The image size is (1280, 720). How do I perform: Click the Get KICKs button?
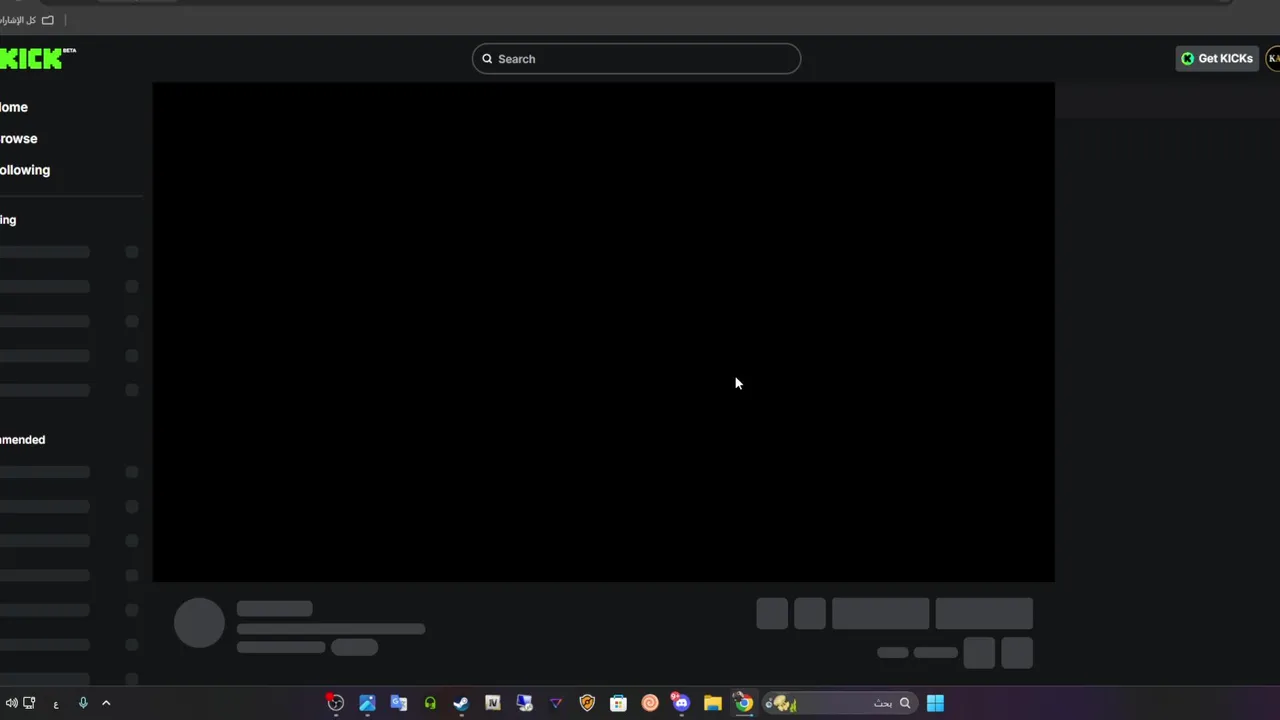tap(1217, 59)
